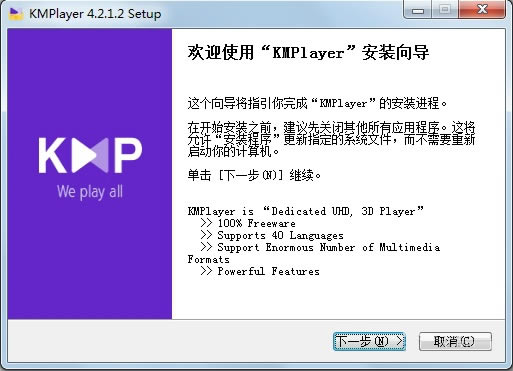Click the greyed-out maximize button
This screenshot has width=513, height=371.
coord(445,10)
